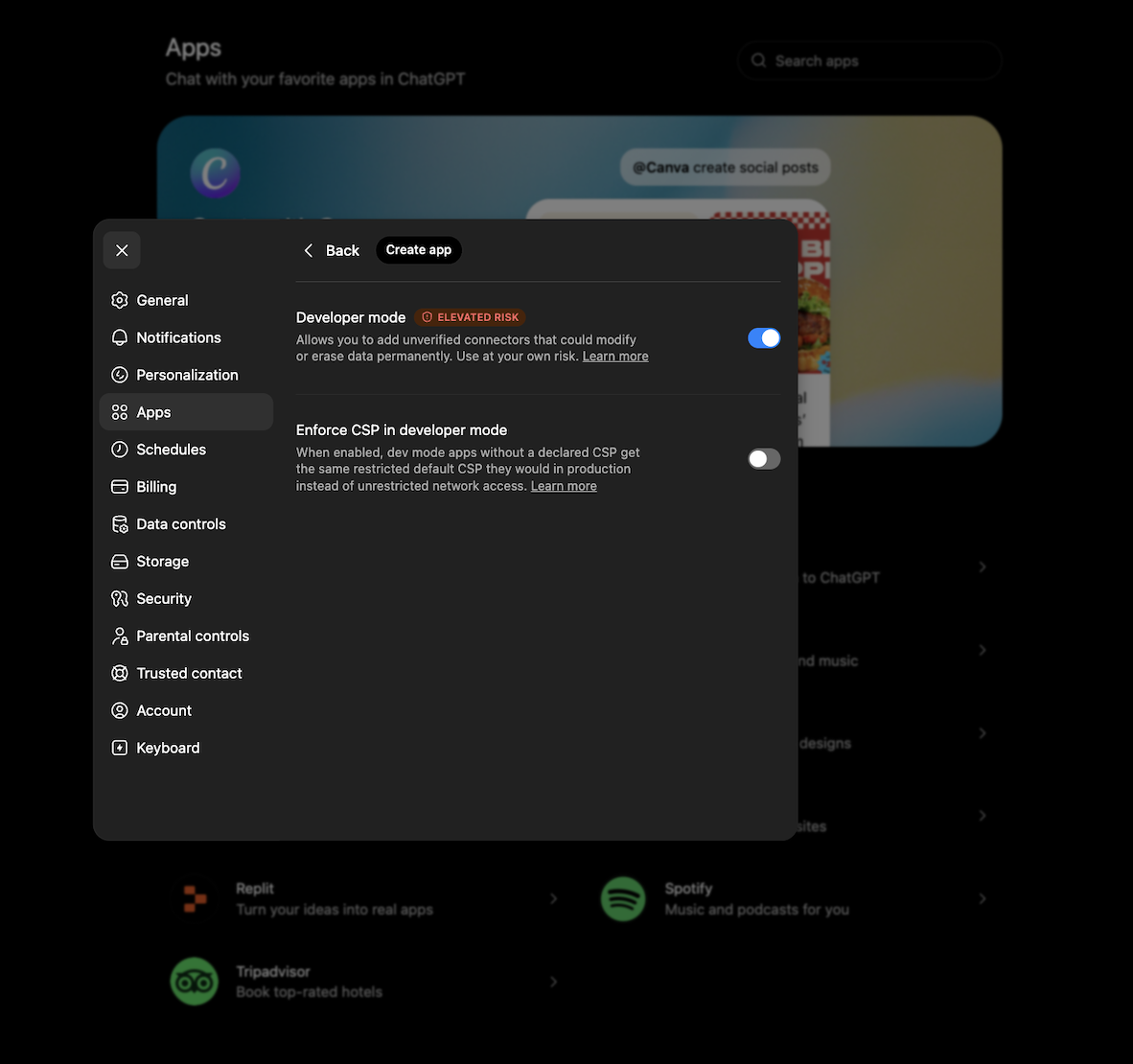Go to Account settings
This screenshot has height=1064, width=1133.
pos(186,710)
